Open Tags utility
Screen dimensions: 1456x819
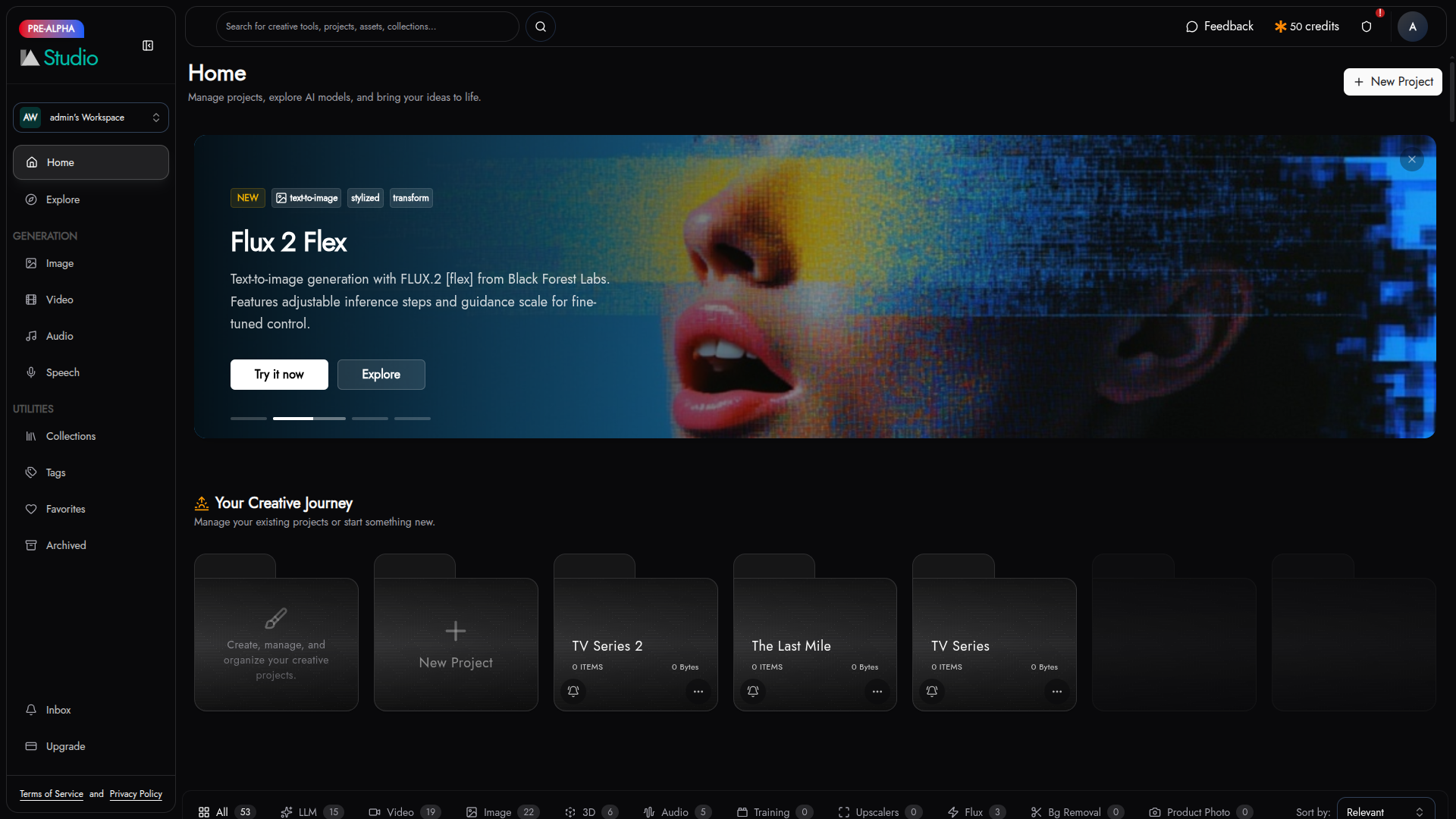(x=91, y=472)
